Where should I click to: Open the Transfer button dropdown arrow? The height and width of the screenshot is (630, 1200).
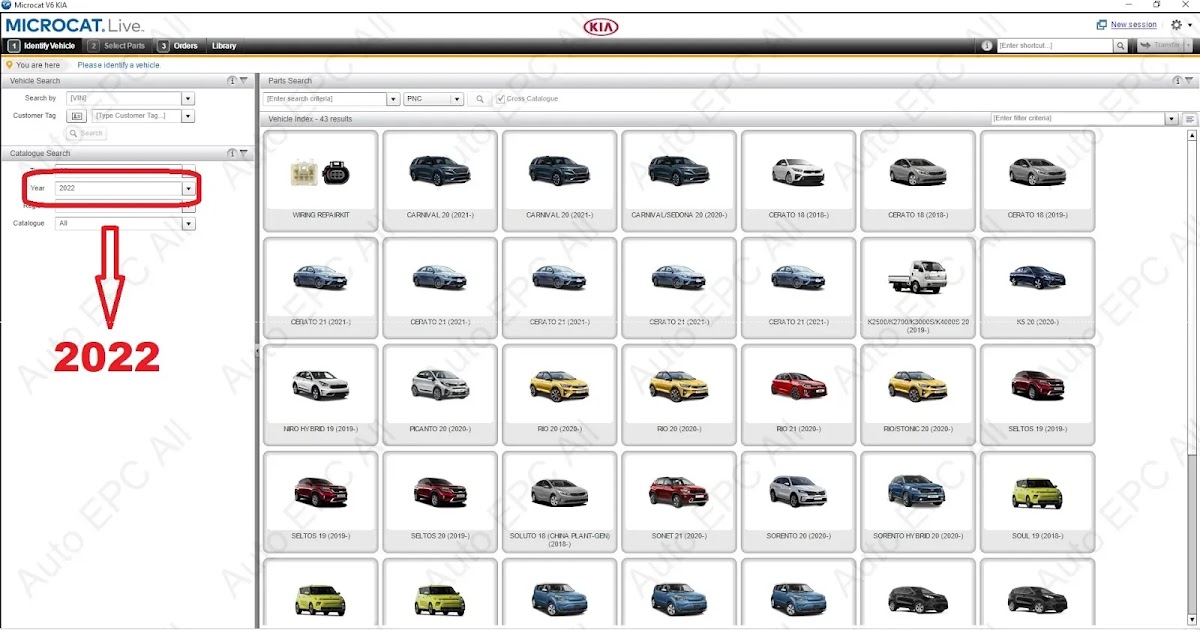tap(1188, 46)
